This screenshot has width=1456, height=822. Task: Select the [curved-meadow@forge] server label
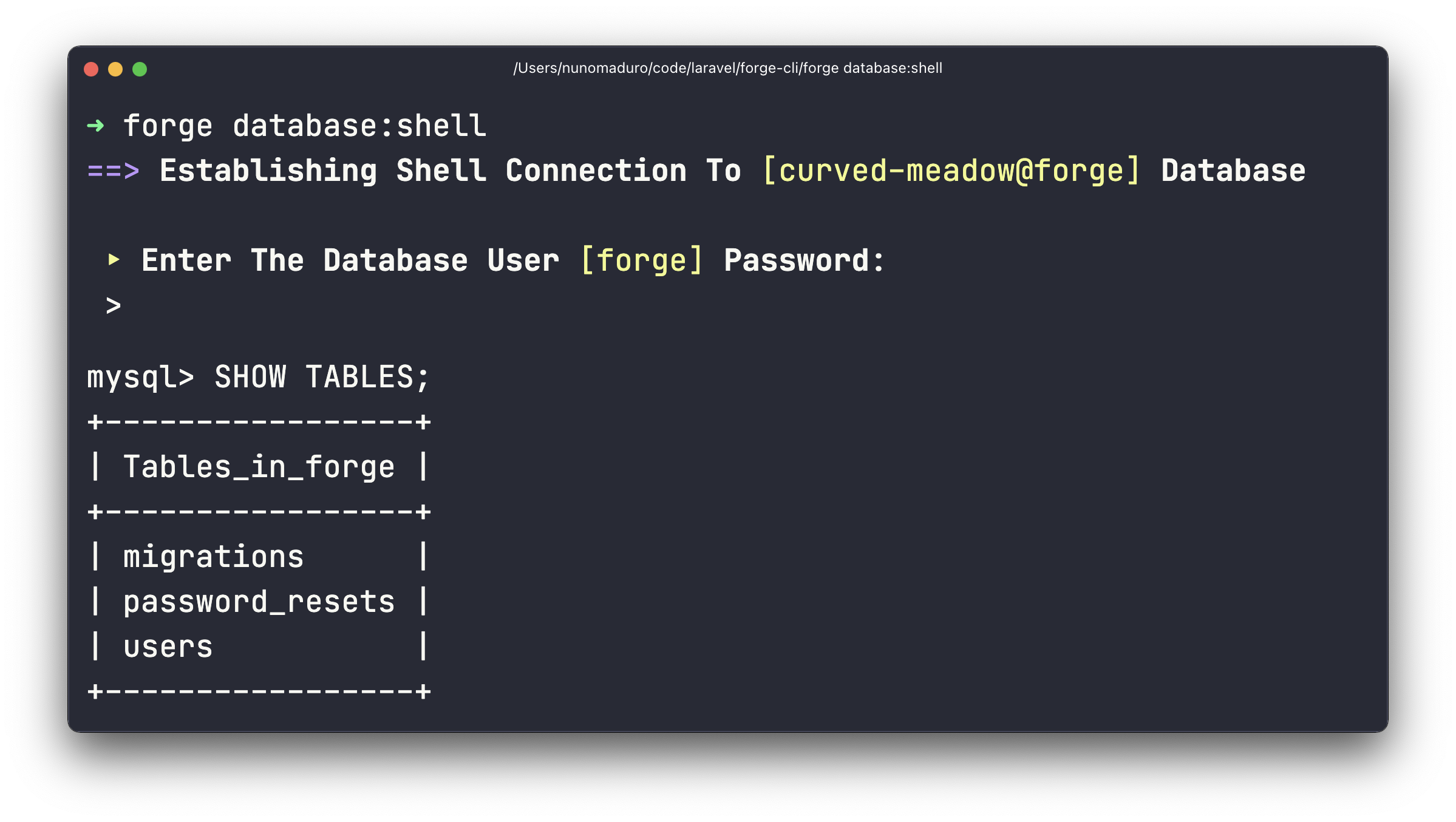[x=951, y=171]
